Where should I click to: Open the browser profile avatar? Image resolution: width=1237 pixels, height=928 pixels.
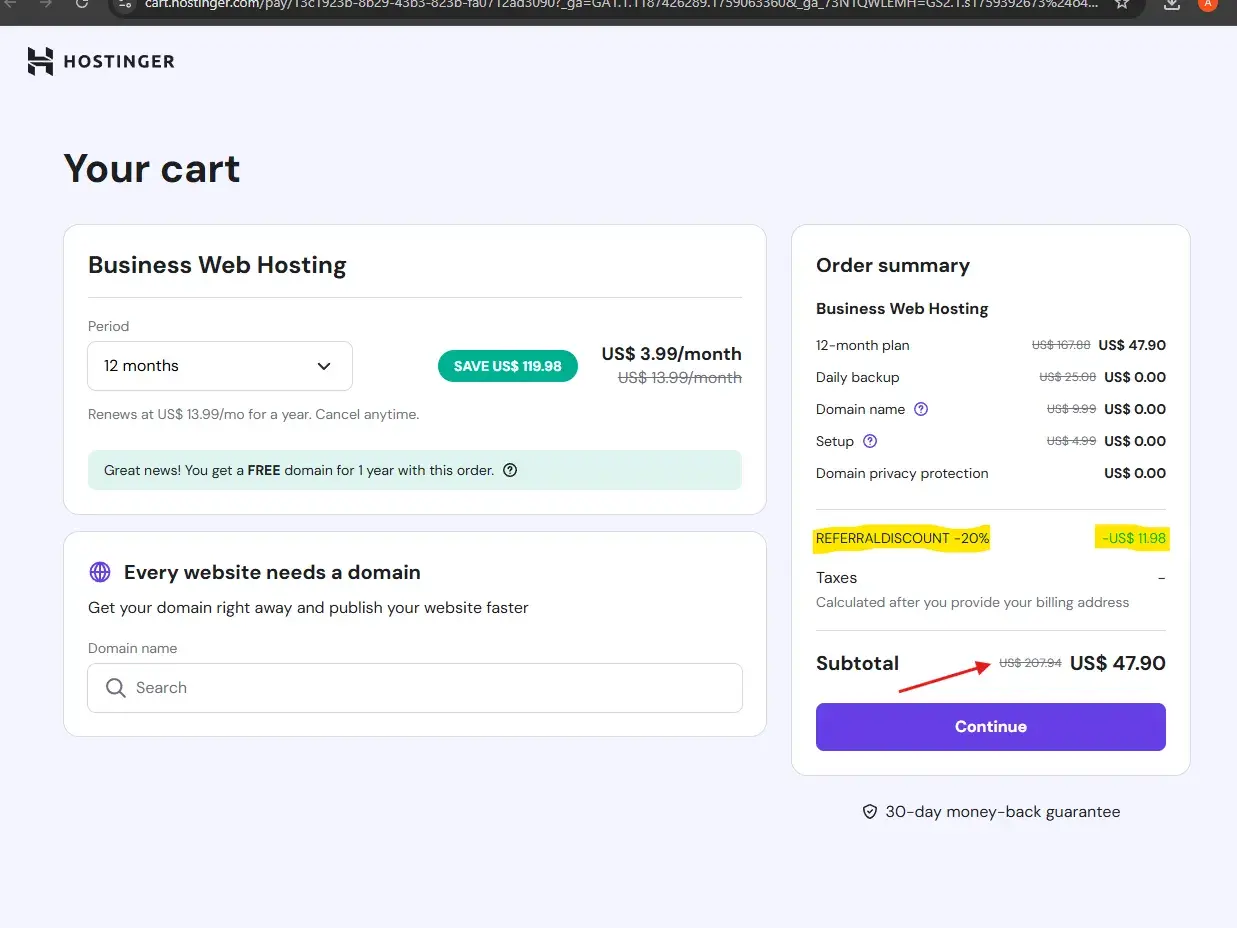(1207, 4)
